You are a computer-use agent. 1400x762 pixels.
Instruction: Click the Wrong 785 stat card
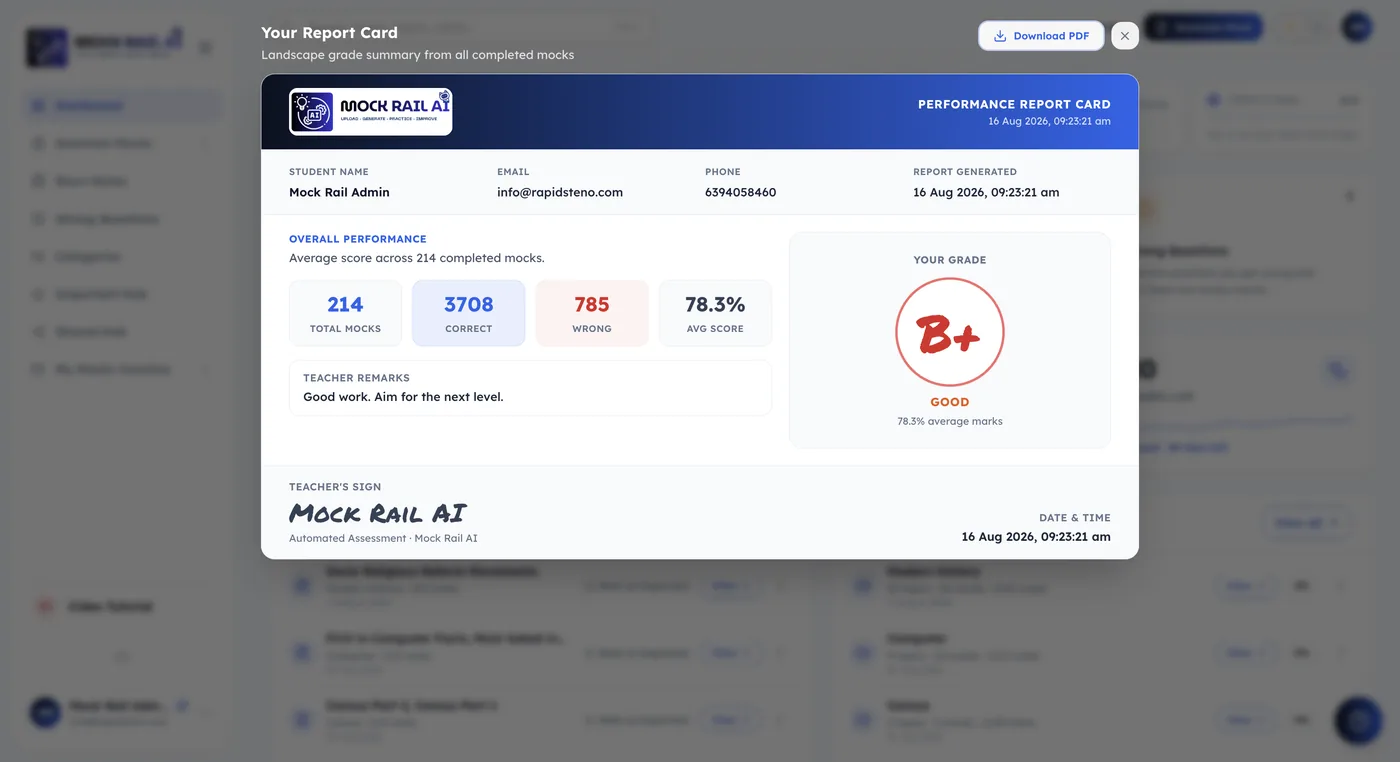pyautogui.click(x=592, y=313)
